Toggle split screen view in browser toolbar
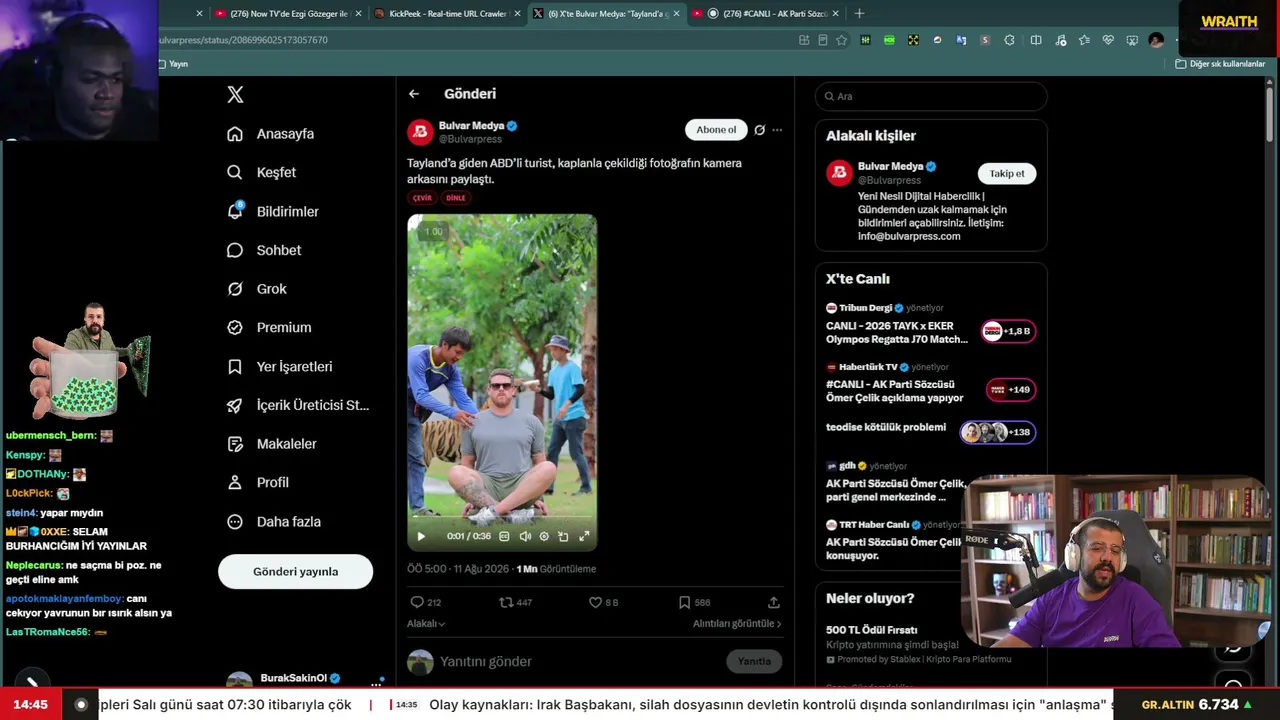 coord(1036,40)
